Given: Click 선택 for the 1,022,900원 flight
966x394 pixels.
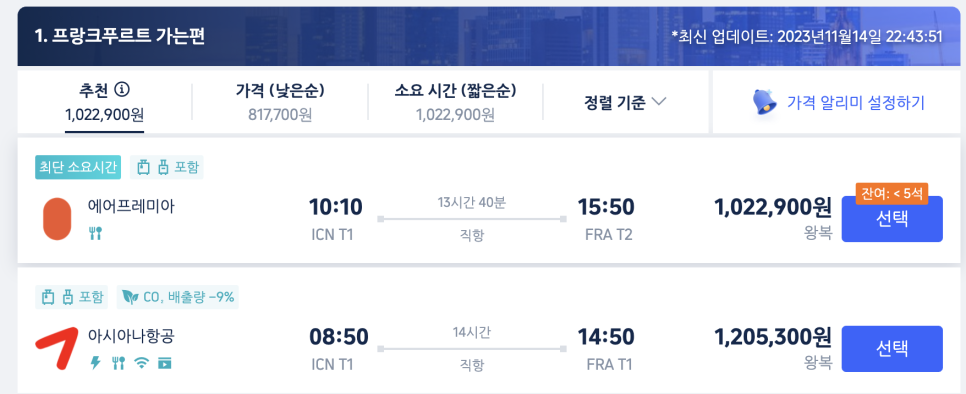Looking at the screenshot, I should coord(892,219).
